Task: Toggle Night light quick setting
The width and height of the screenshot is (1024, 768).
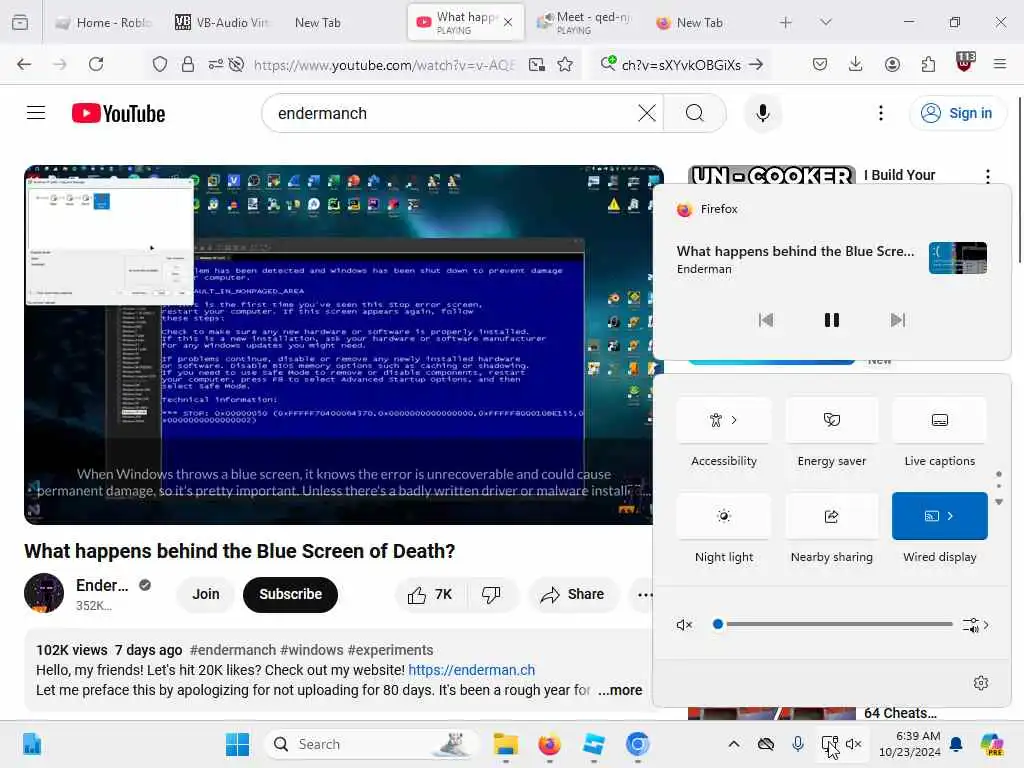Action: (724, 516)
